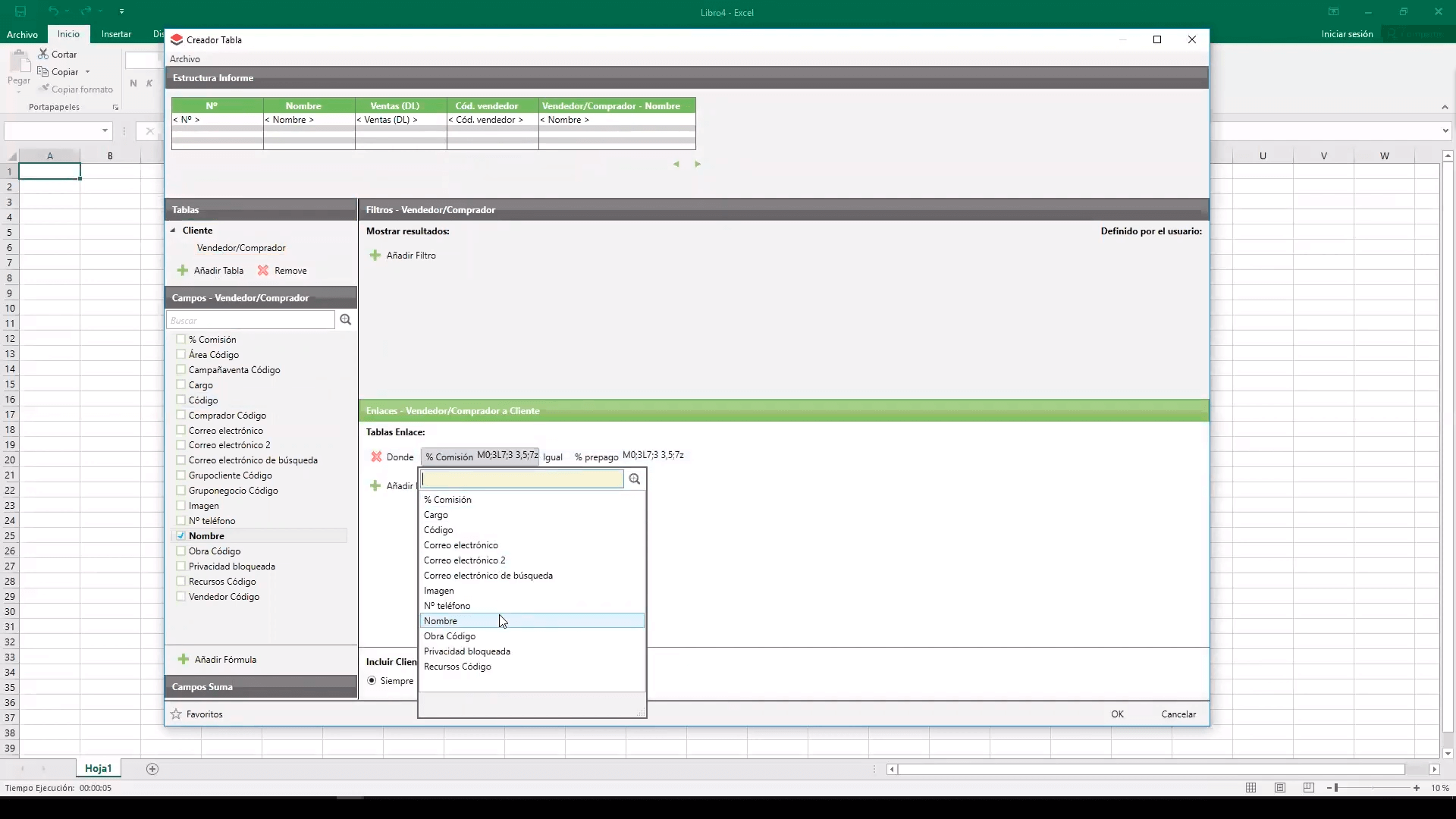The image size is (1456, 819).
Task: Click the Añadir Tabla plus icon
Action: point(183,271)
